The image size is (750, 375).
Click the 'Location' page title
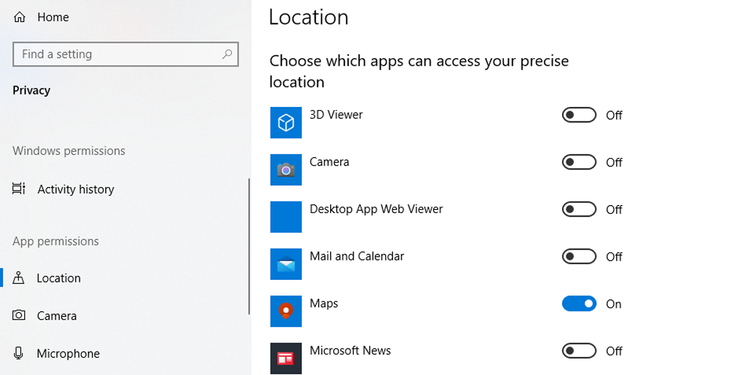point(309,17)
